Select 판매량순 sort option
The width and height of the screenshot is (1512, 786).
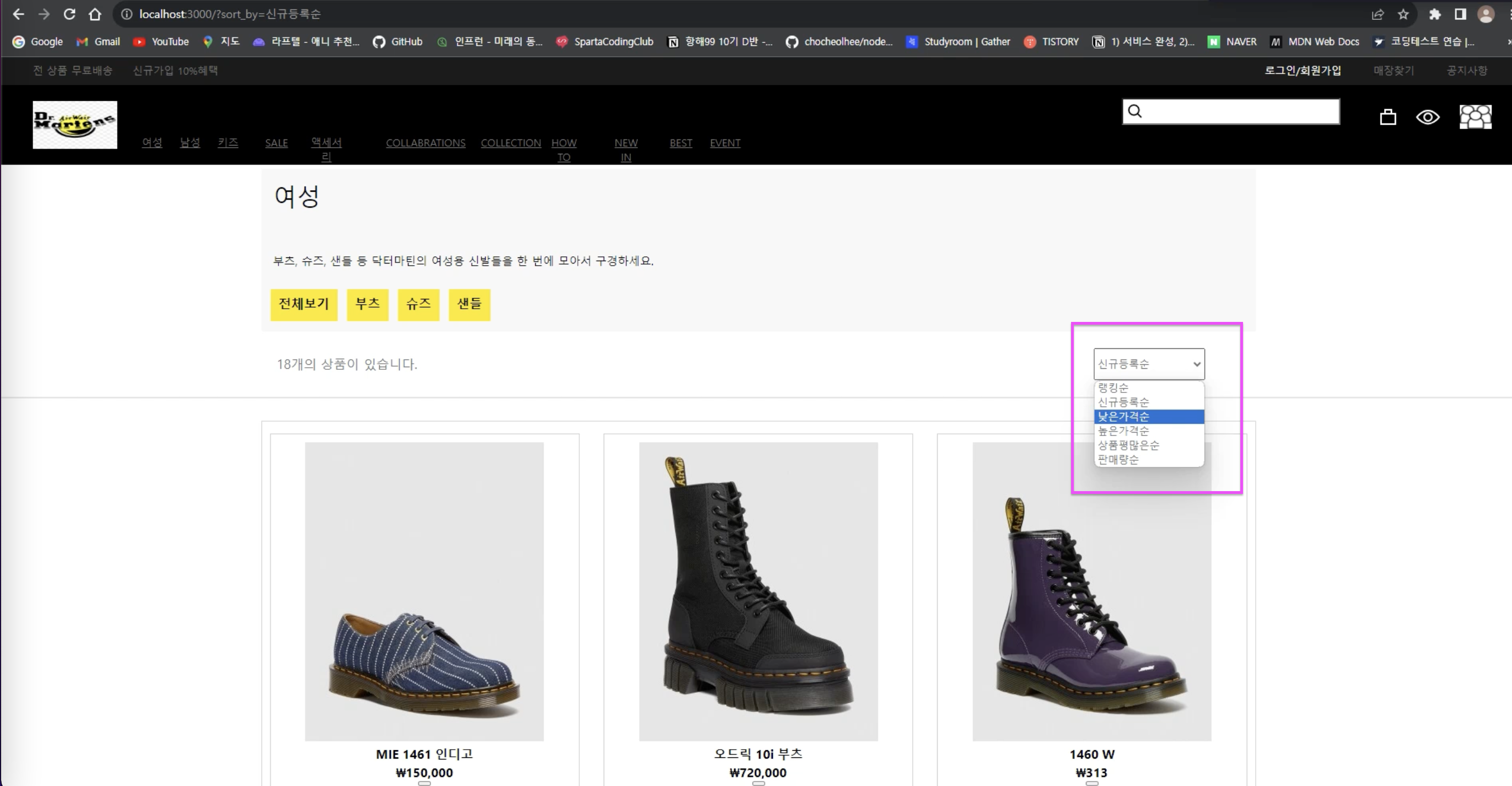[x=1149, y=460]
